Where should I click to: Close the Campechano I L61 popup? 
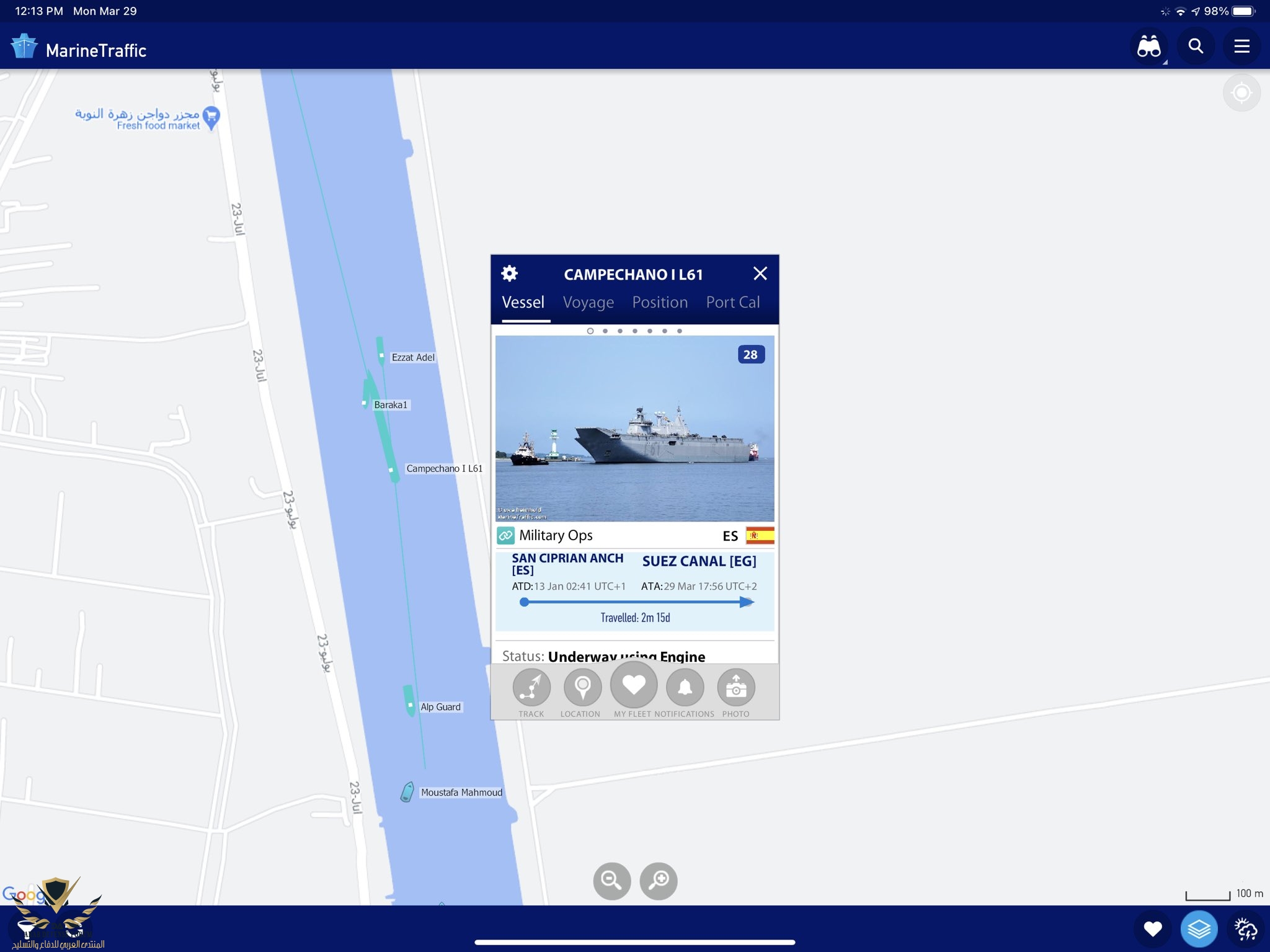(760, 274)
